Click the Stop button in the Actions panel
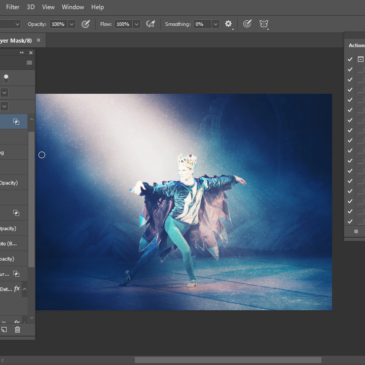Image resolution: width=365 pixels, height=365 pixels. [x=356, y=231]
